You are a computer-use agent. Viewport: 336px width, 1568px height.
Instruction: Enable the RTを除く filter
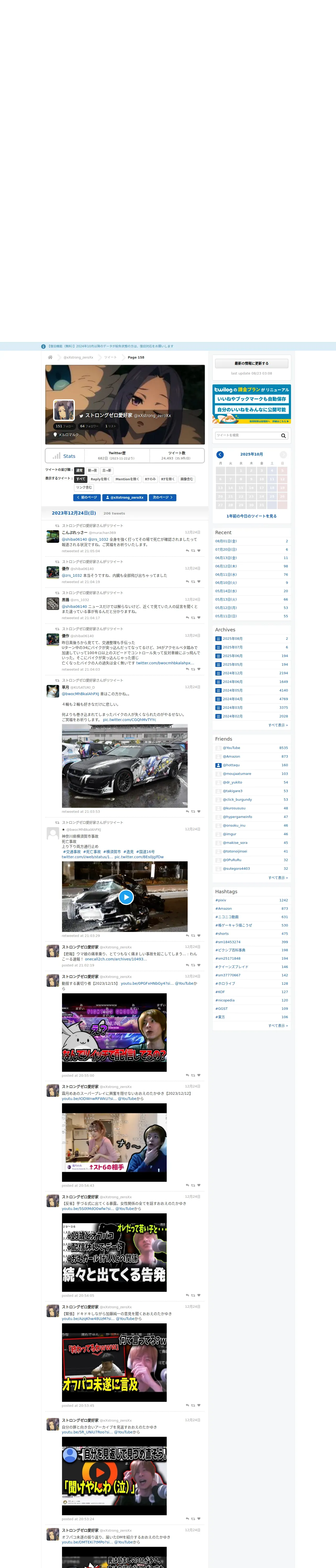click(x=168, y=479)
